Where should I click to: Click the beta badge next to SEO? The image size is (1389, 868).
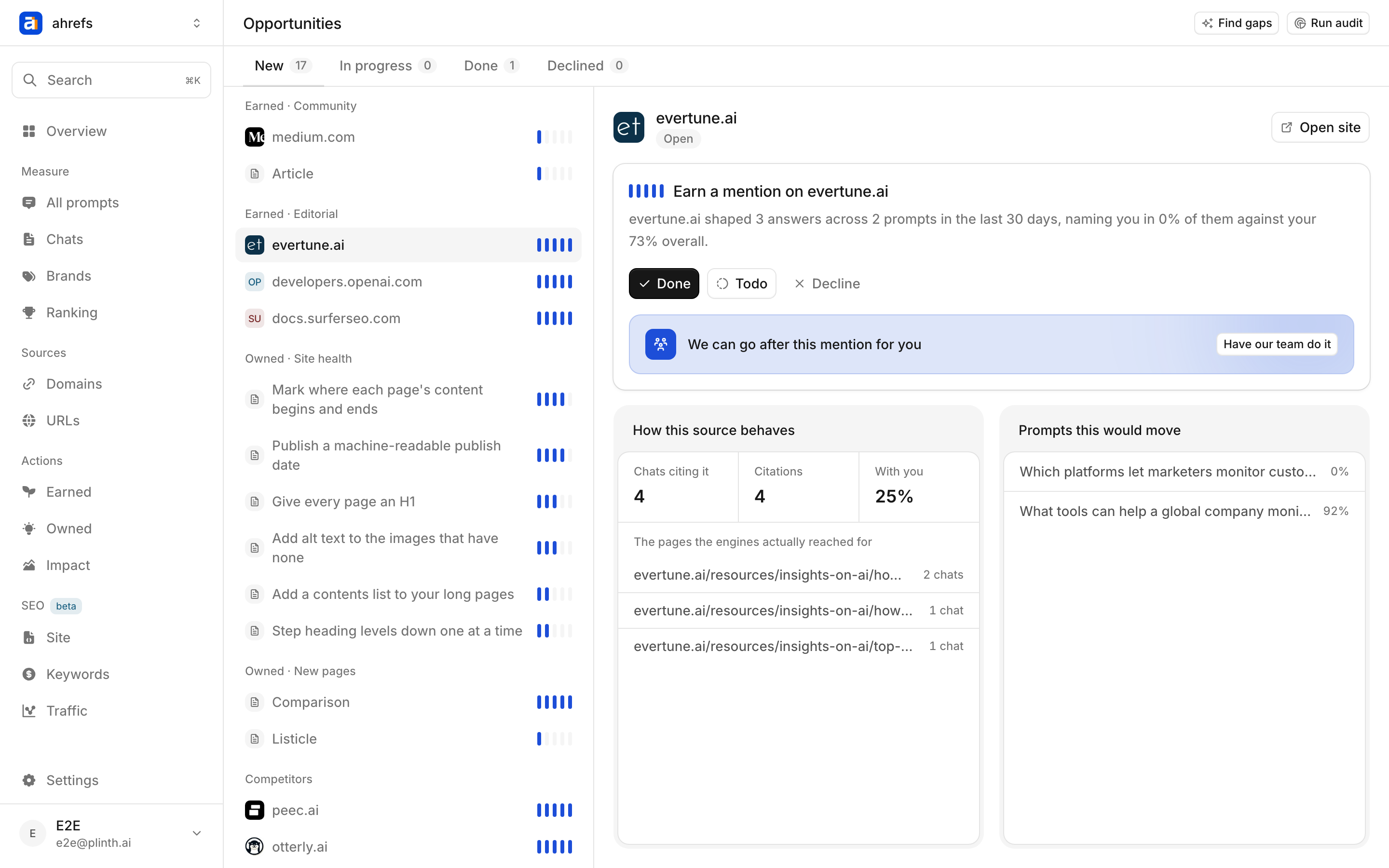[66, 606]
